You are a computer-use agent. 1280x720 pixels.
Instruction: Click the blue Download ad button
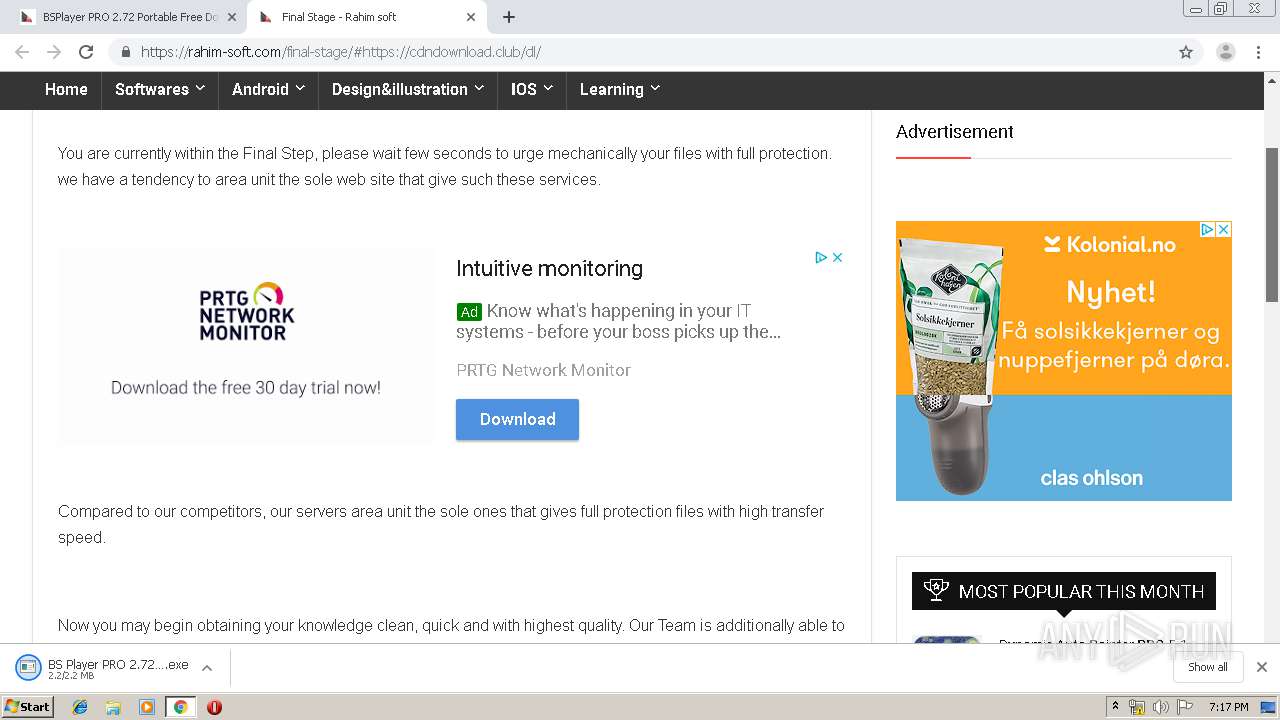517,419
